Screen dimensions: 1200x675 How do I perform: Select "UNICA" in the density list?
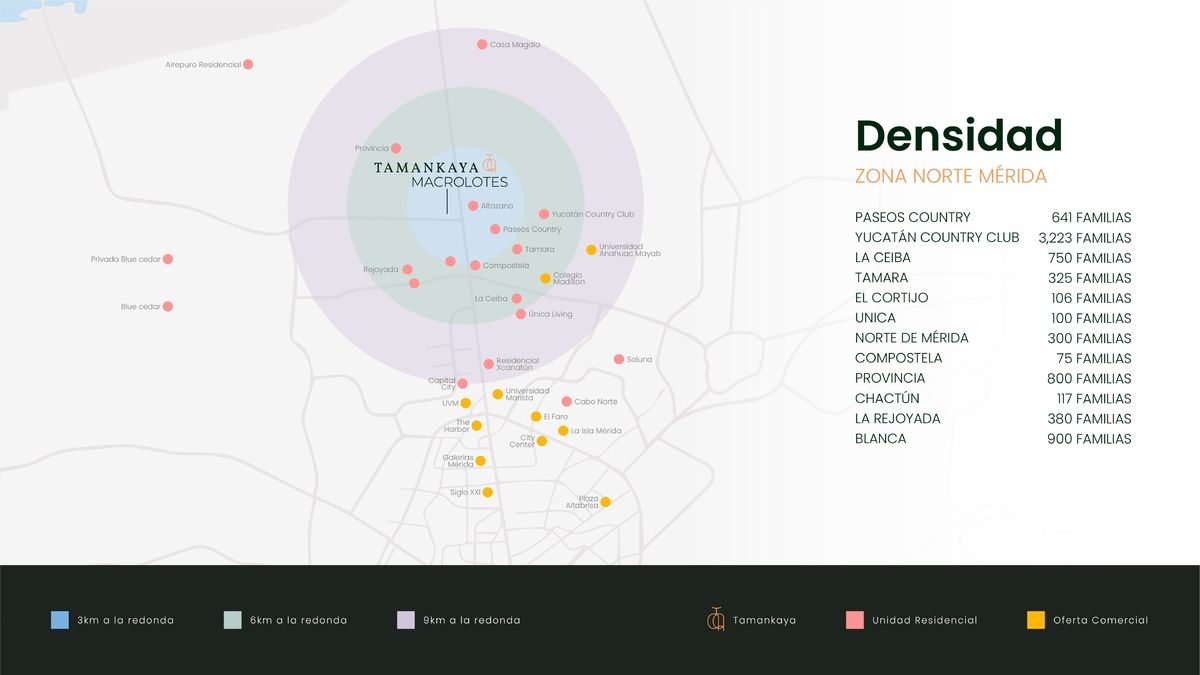(876, 318)
